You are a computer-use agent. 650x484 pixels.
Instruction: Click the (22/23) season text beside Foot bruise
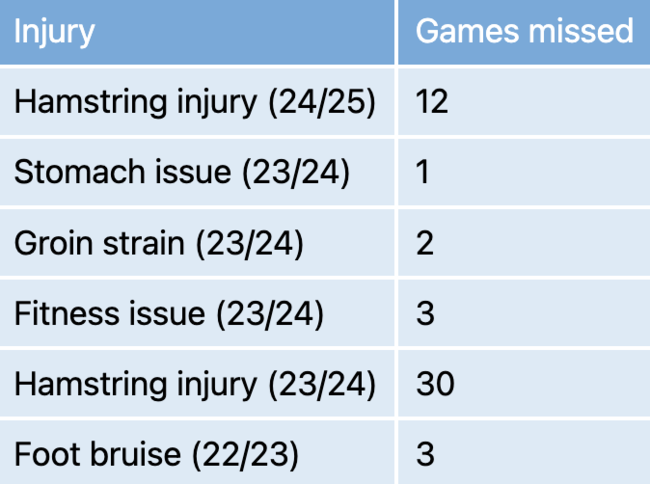click(245, 455)
